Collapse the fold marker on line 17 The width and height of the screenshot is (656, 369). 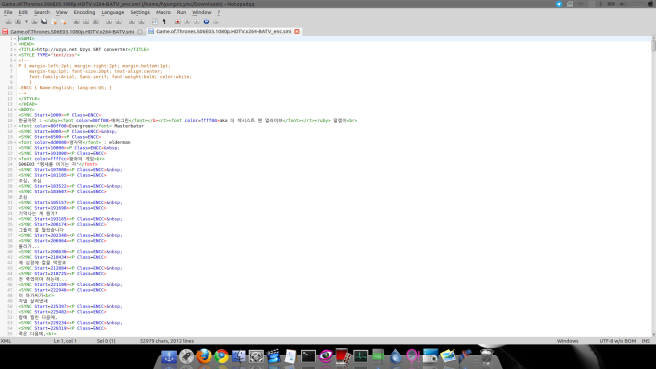[x=15, y=126]
